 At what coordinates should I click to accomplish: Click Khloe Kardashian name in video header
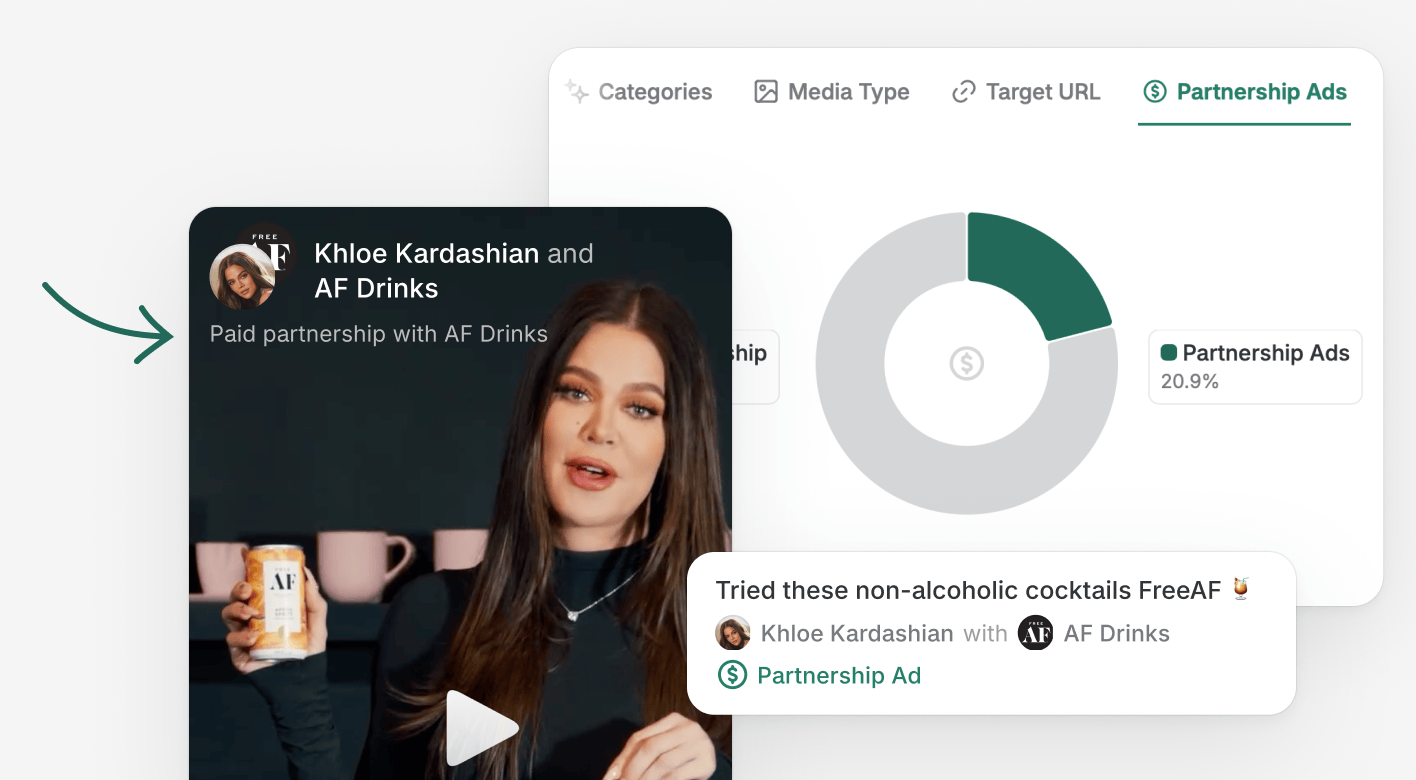427,254
